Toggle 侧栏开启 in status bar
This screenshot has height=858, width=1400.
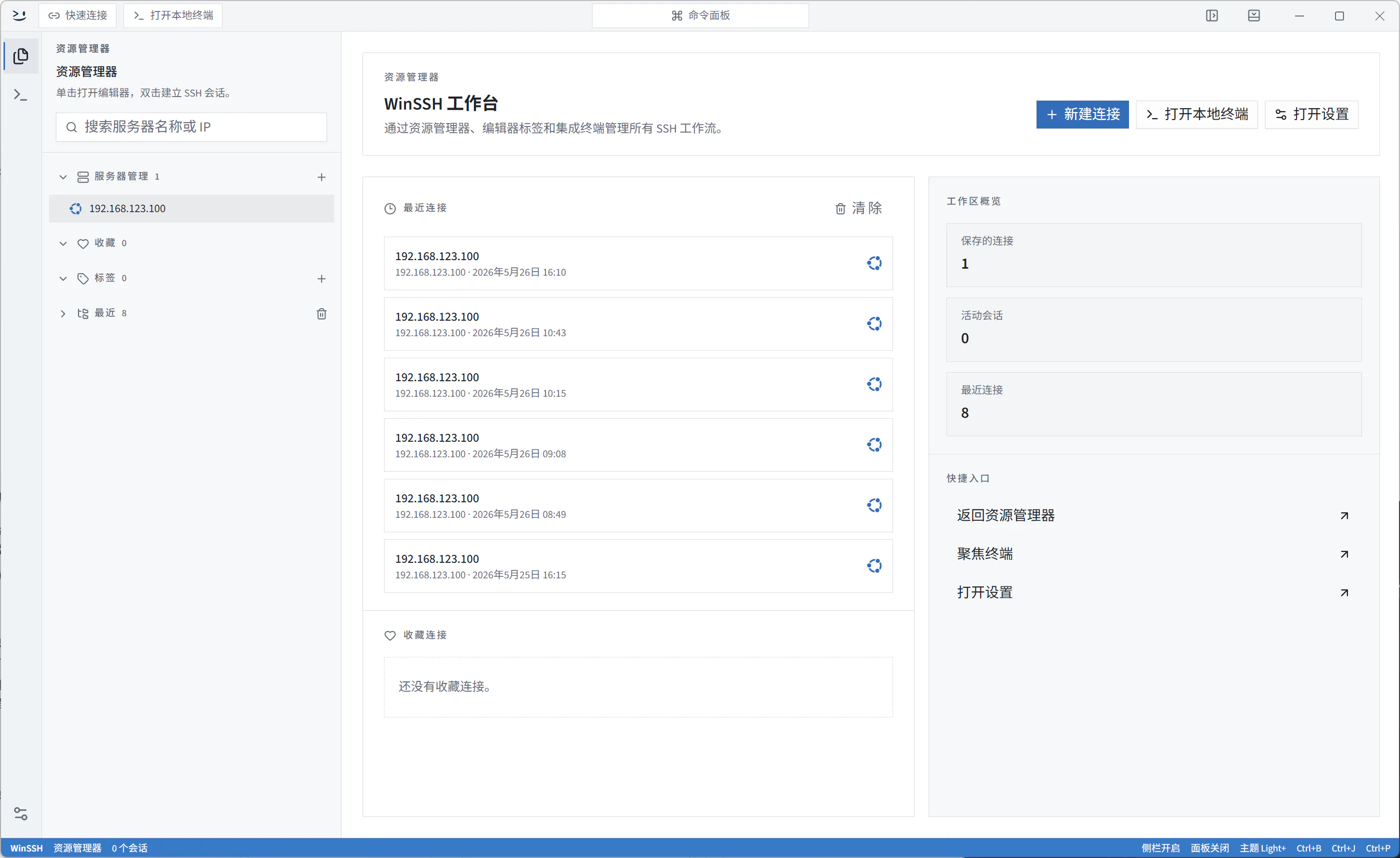point(1160,848)
